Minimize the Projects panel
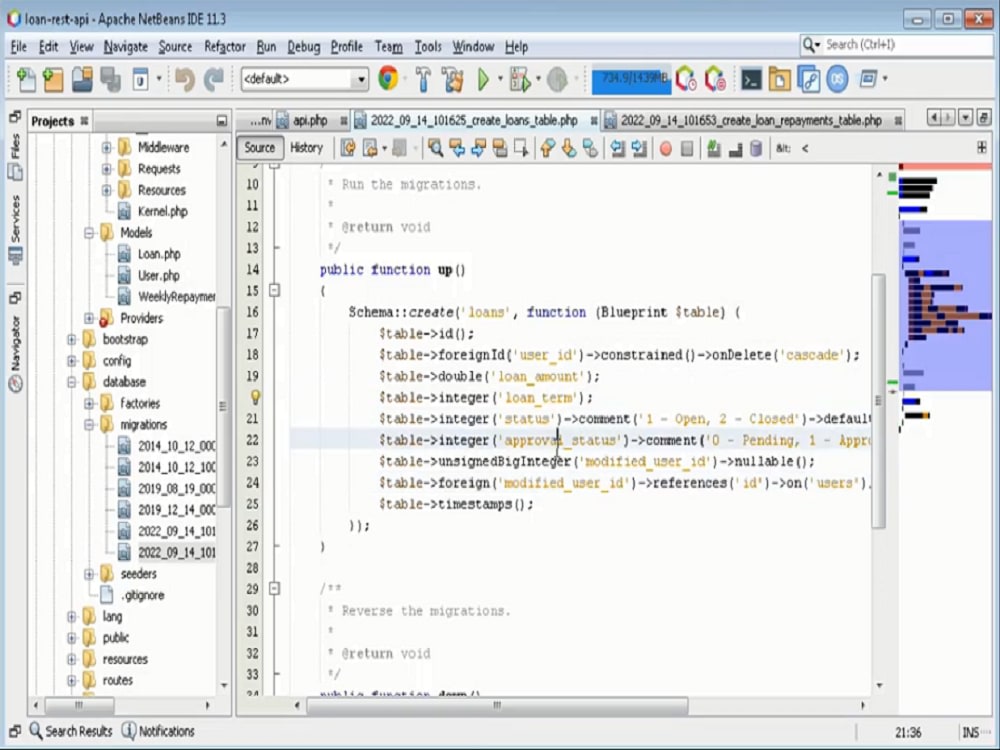Viewport: 1000px width, 750px height. click(221, 121)
